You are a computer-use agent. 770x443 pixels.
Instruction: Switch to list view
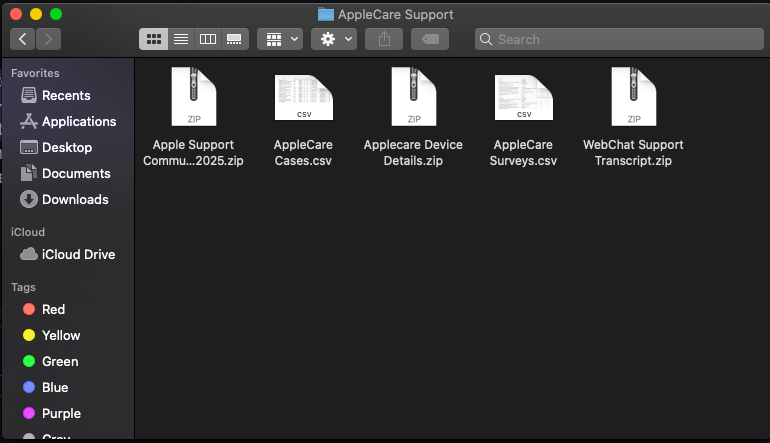point(181,39)
